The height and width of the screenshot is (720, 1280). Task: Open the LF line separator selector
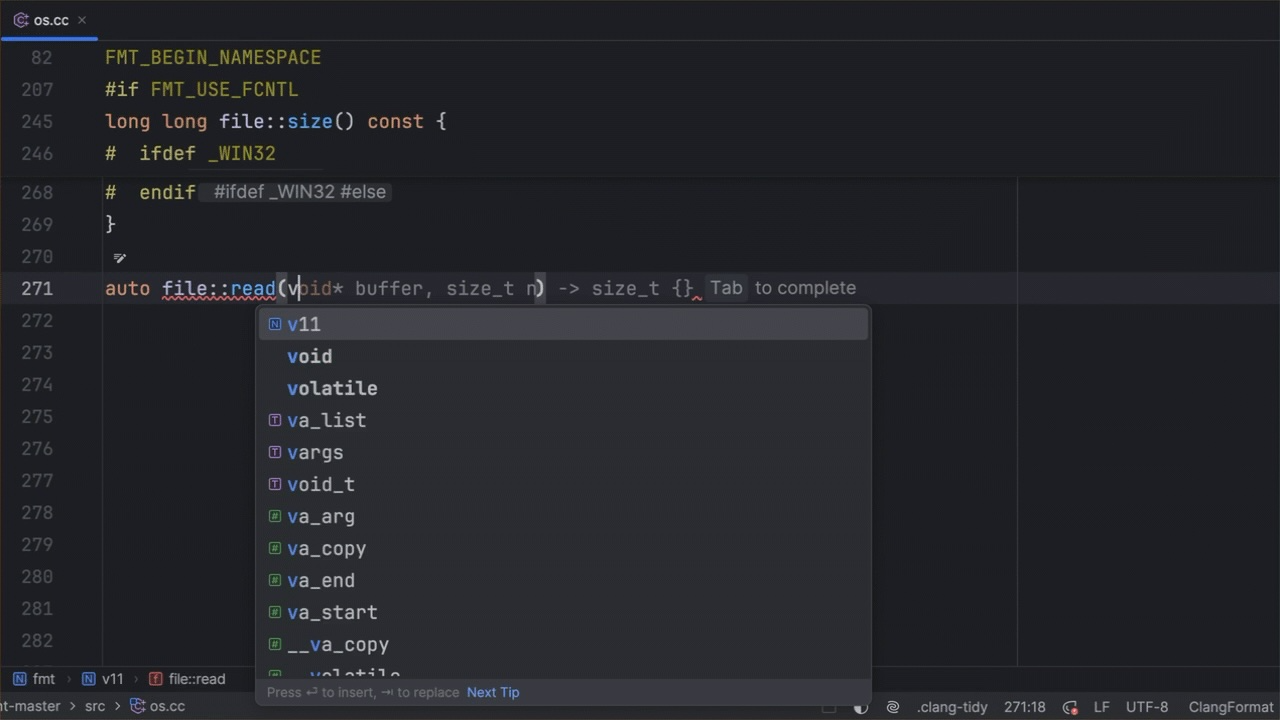click(1101, 707)
